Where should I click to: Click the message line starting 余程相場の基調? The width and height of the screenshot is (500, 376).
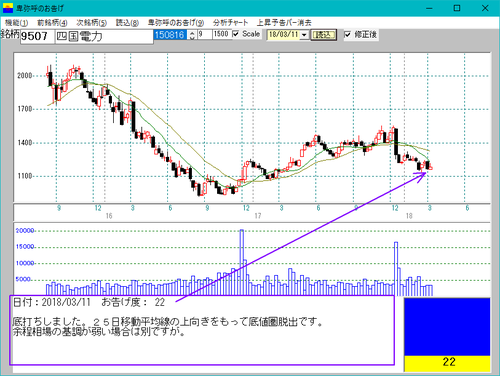99,332
